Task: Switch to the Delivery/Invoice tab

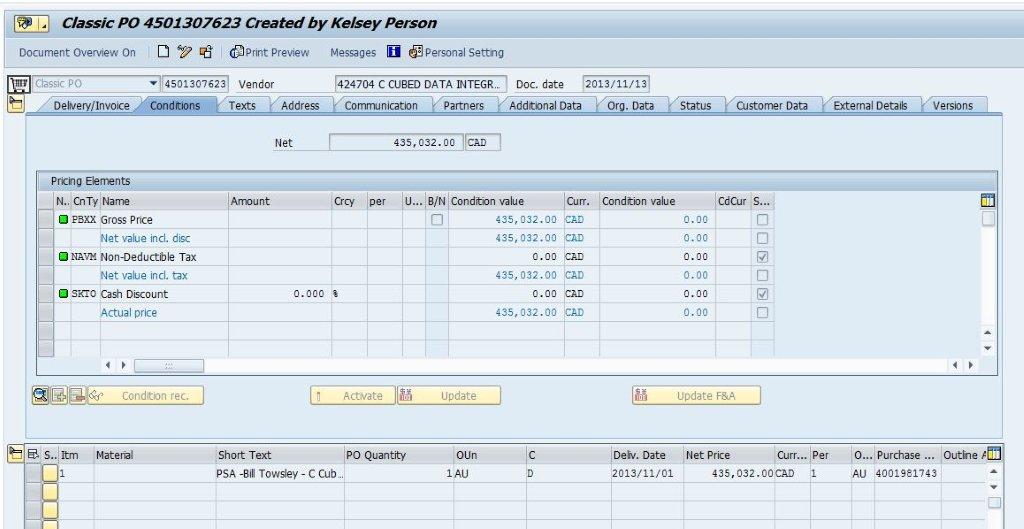Action: (x=90, y=105)
